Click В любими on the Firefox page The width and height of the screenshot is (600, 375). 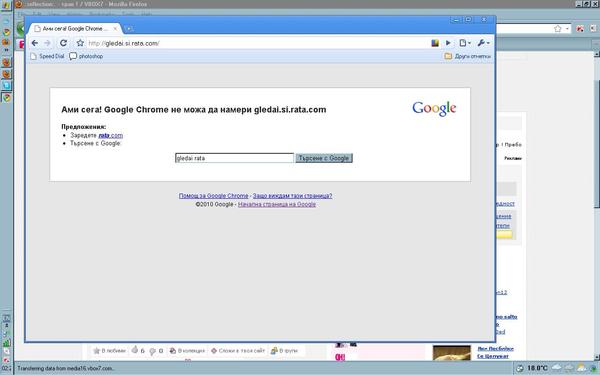109,351
